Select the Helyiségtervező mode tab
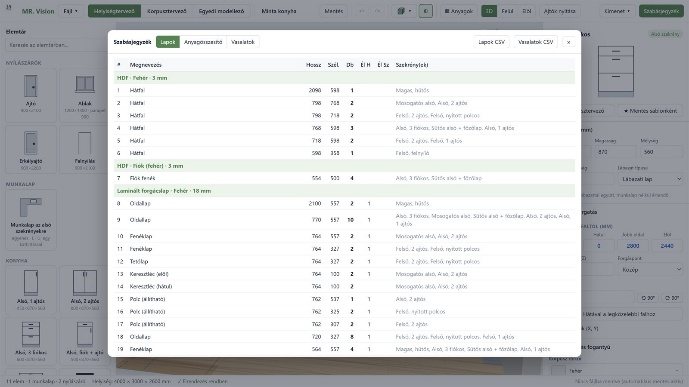 point(114,11)
